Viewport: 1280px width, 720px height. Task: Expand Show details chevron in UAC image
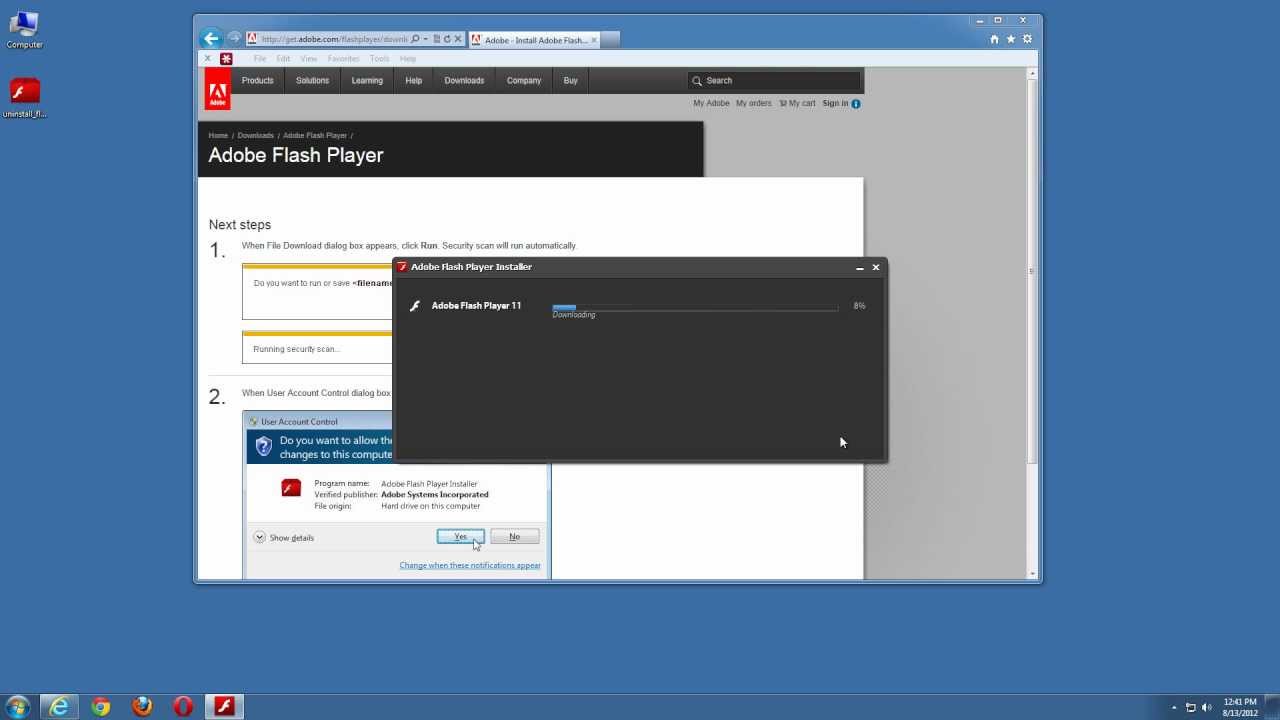tap(260, 537)
